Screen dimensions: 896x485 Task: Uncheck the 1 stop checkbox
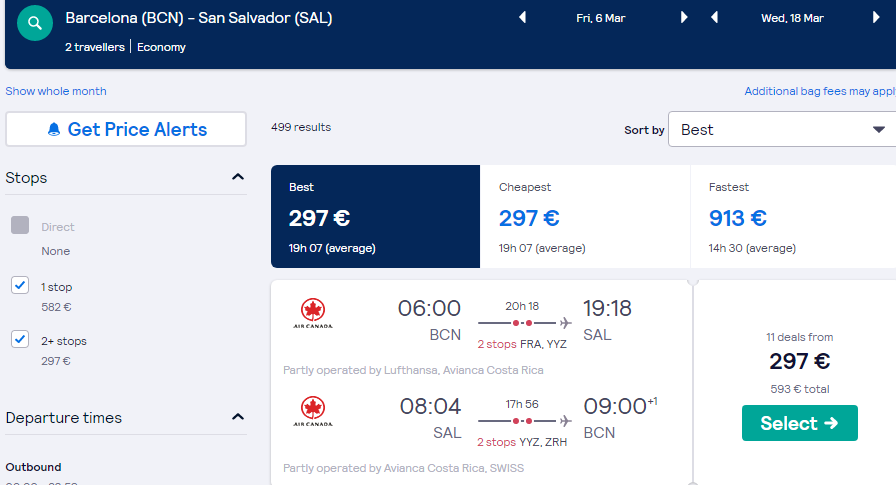click(x=20, y=285)
